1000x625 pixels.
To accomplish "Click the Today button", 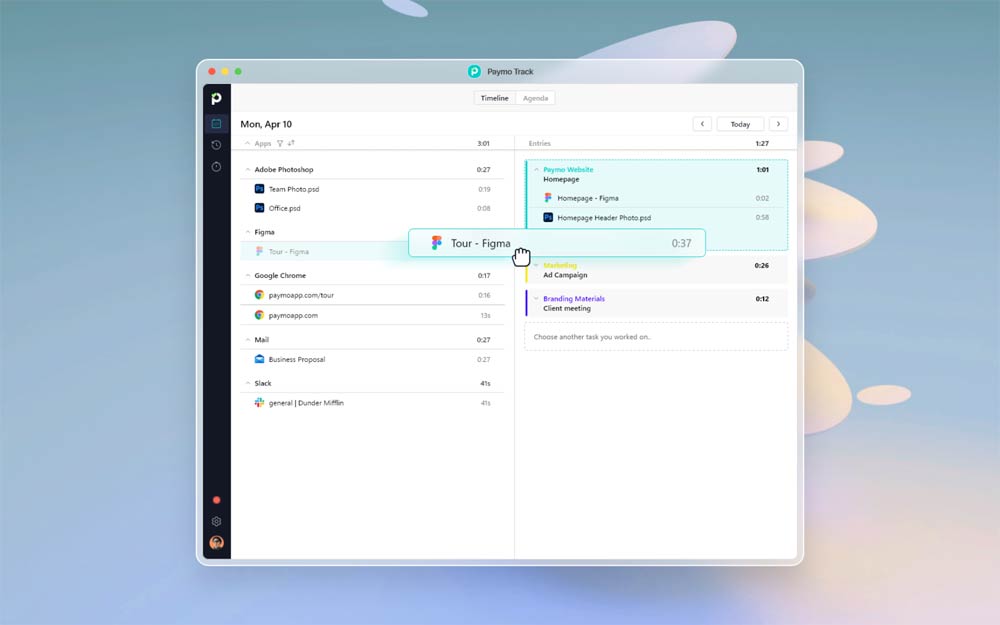I will [740, 124].
